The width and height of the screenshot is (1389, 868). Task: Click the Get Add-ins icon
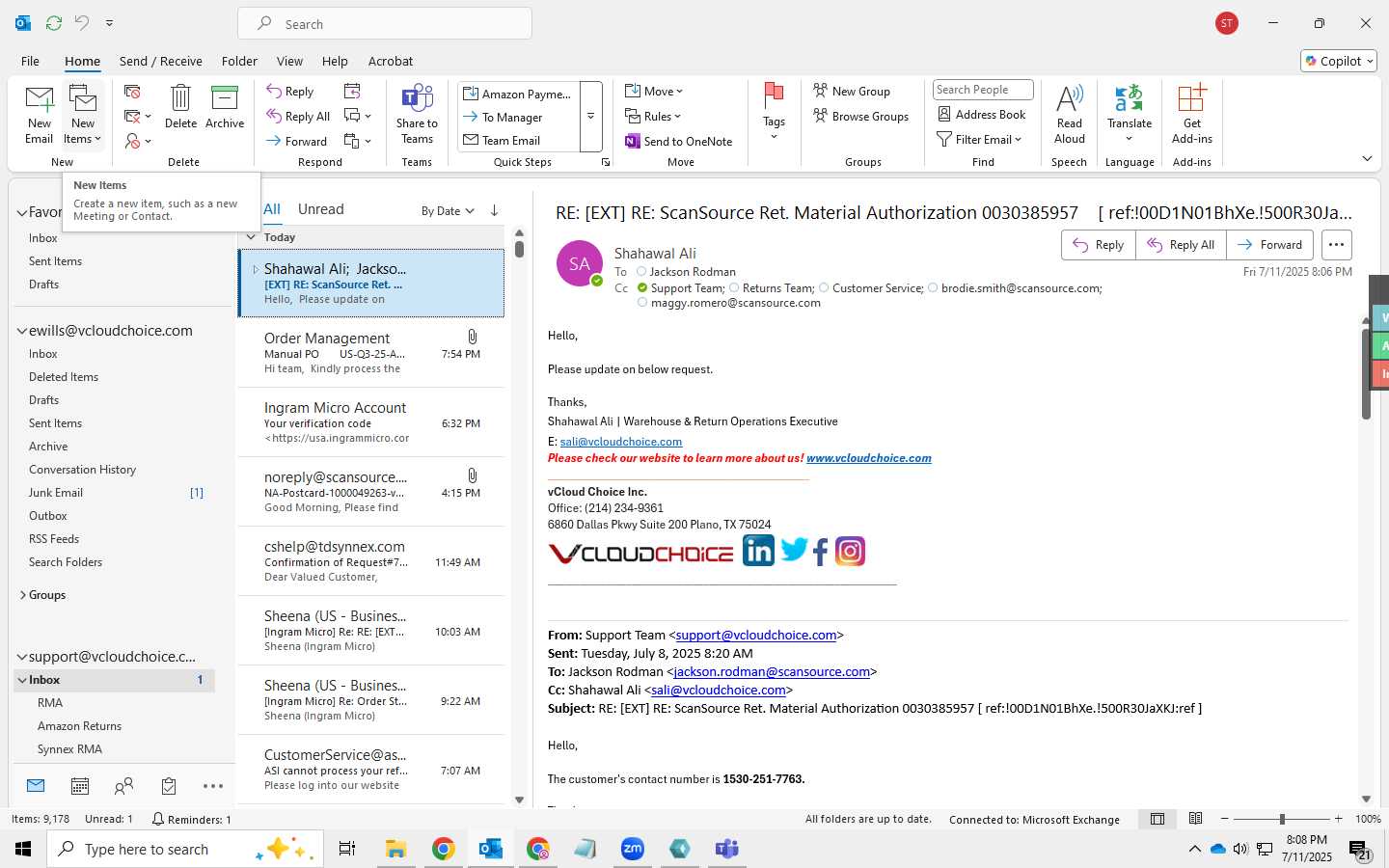pos(1192,115)
